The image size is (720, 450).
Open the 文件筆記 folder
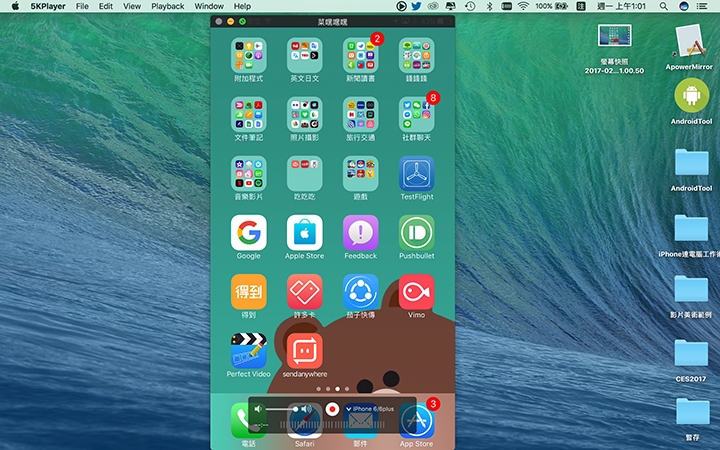coord(248,114)
